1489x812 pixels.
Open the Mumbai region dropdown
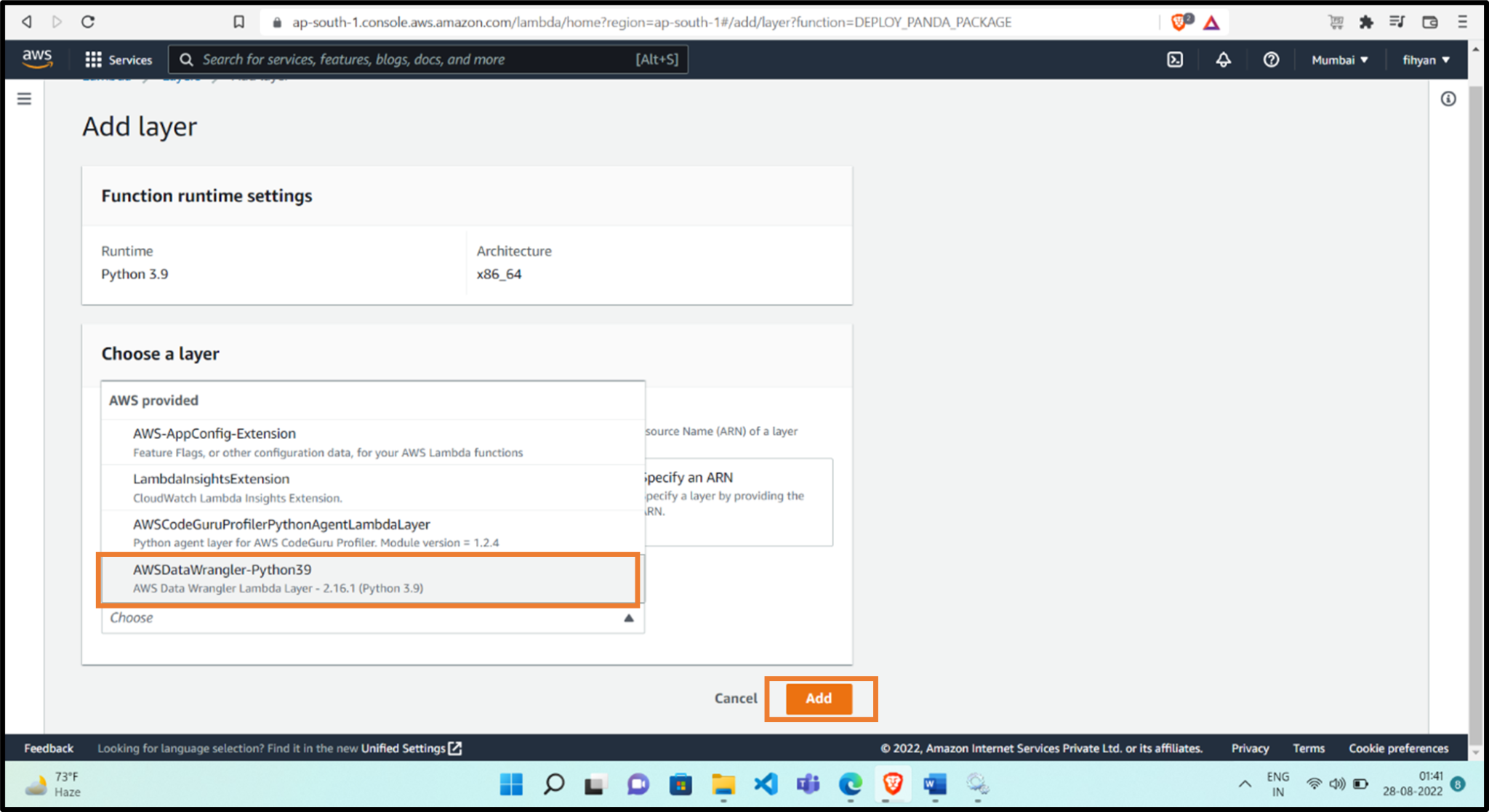pos(1339,60)
